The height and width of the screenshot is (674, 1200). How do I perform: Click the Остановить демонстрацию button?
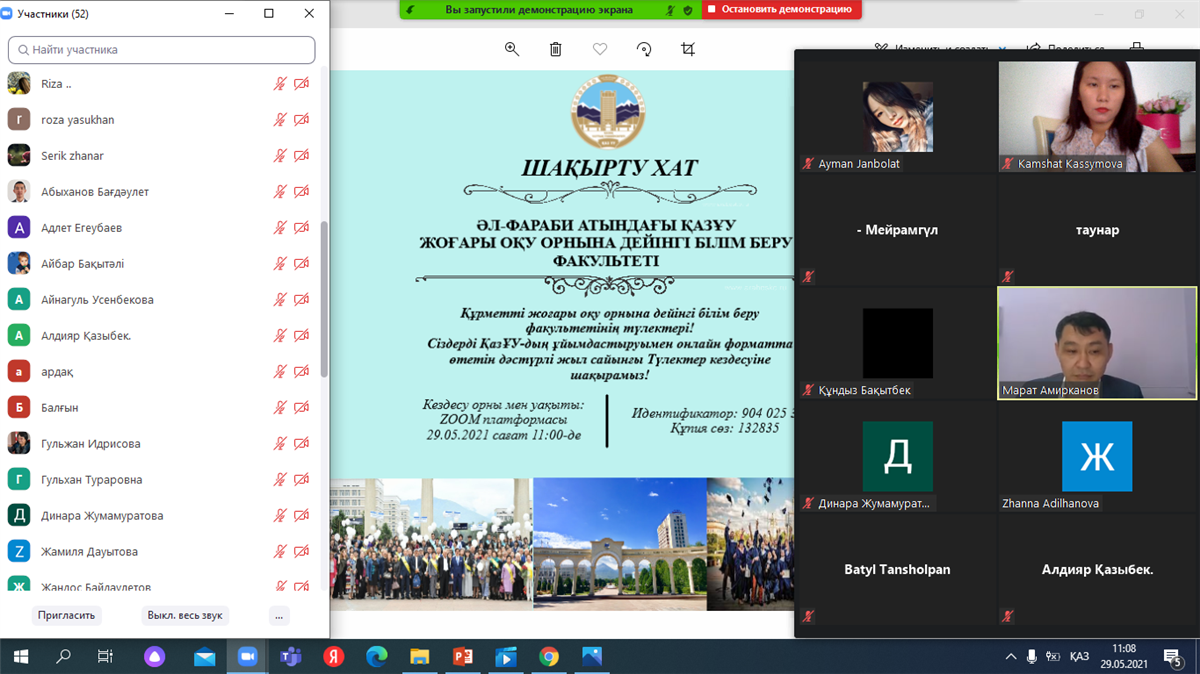point(780,10)
